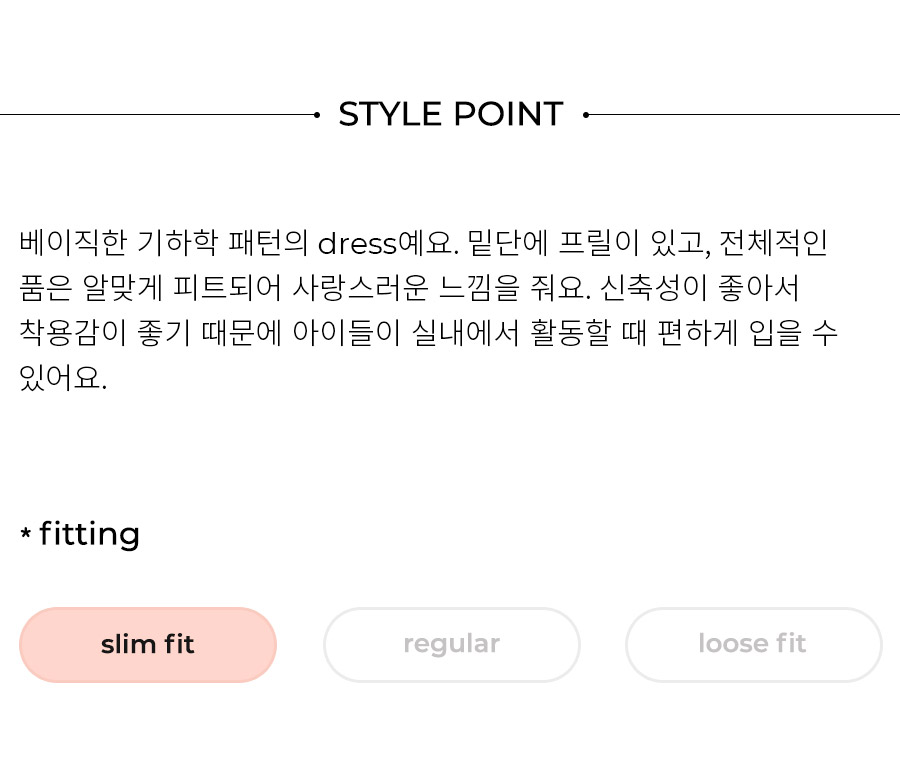Click the dot right of STYLE POINT
This screenshot has width=900, height=768.
[x=585, y=115]
